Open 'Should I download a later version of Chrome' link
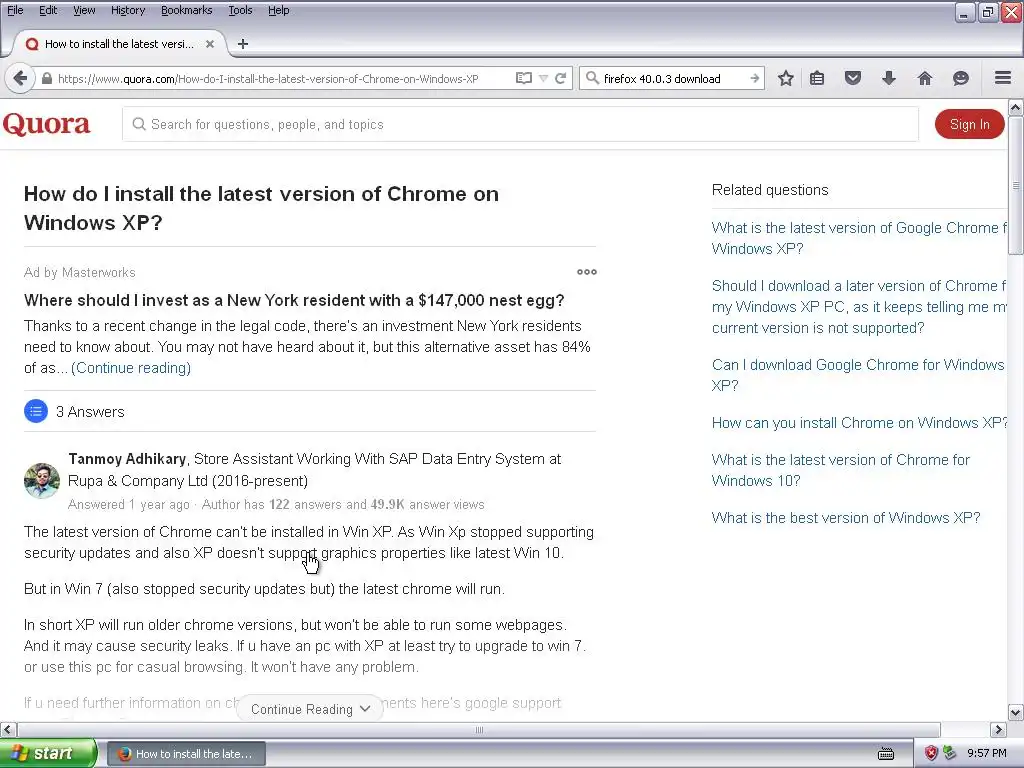 pyautogui.click(x=858, y=307)
